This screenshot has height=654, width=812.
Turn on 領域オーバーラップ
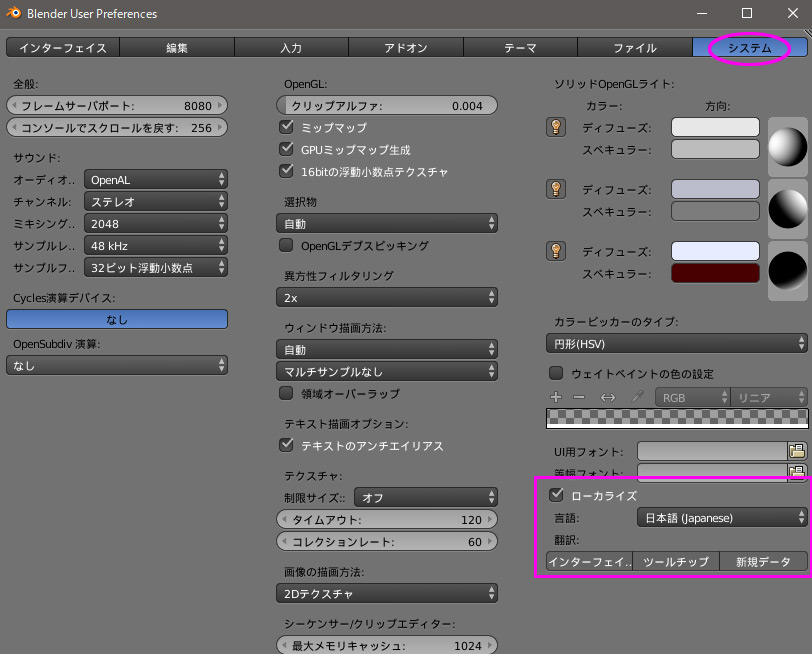tap(286, 393)
